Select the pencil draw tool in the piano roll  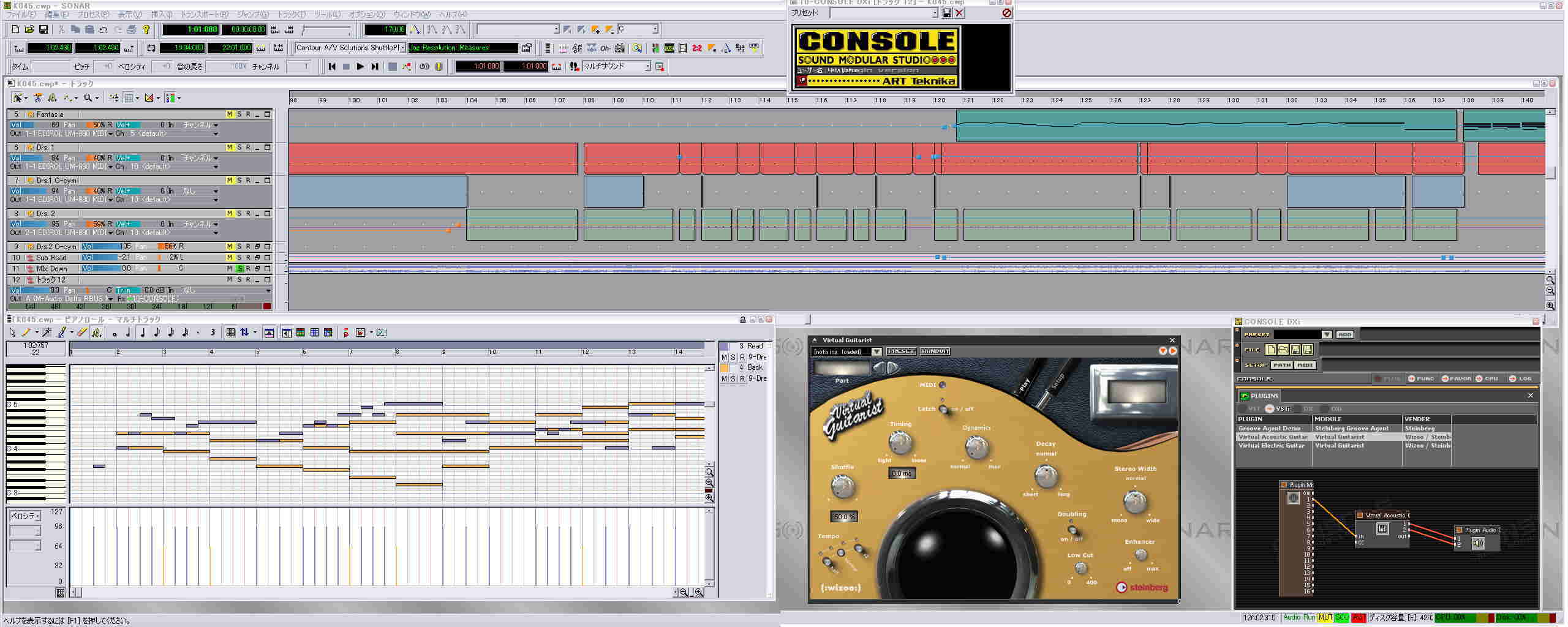point(26,332)
